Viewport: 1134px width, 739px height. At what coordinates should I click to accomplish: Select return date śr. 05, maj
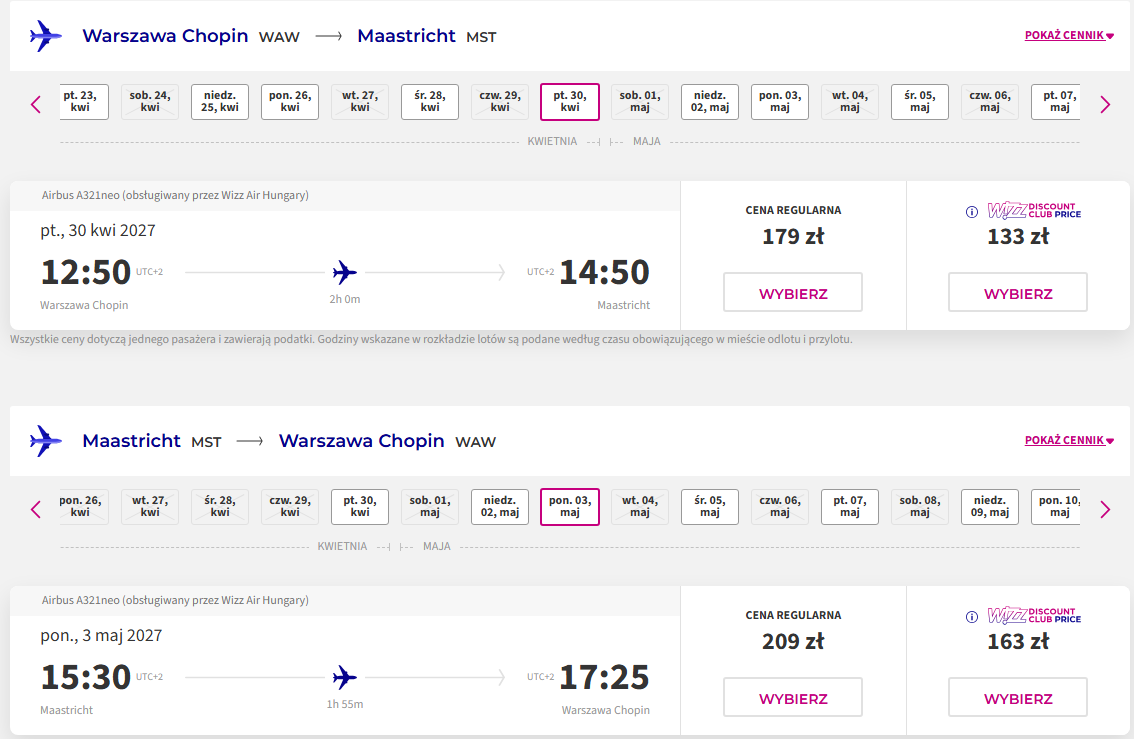(709, 507)
